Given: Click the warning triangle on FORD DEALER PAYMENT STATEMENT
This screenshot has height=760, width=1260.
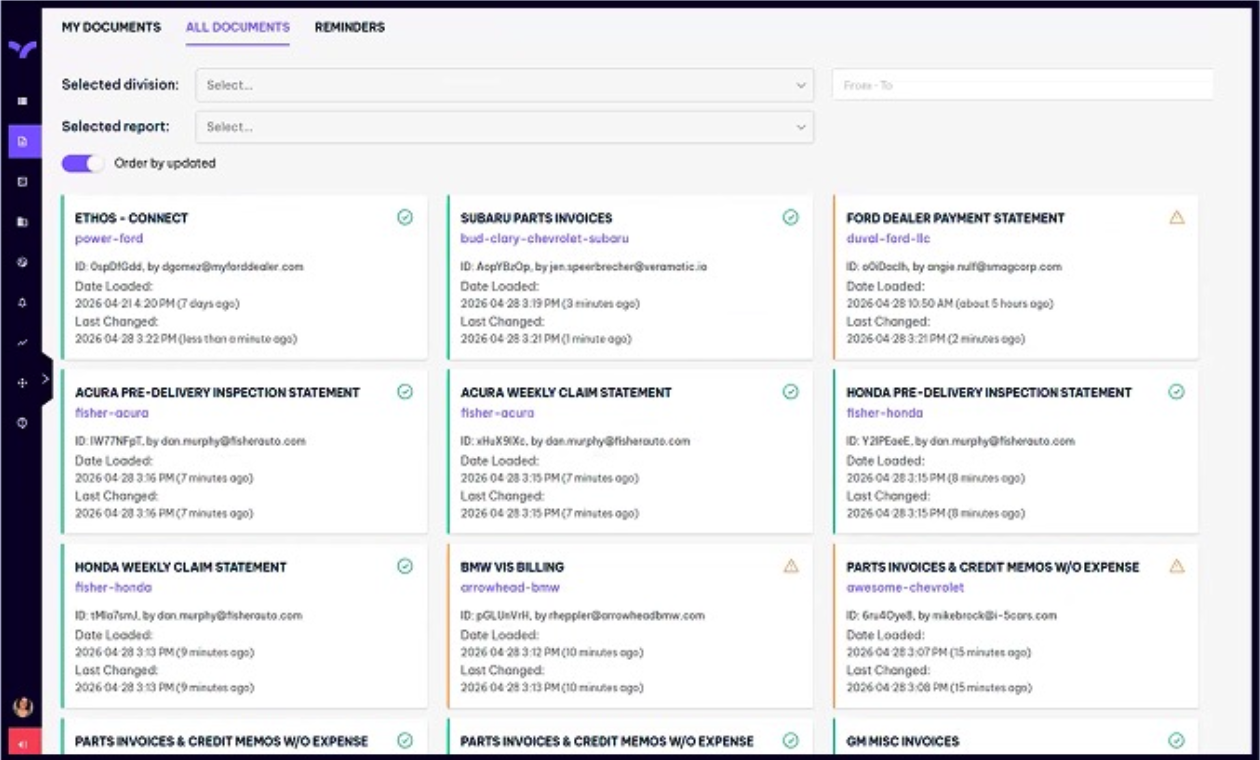Looking at the screenshot, I should pyautogui.click(x=1177, y=217).
